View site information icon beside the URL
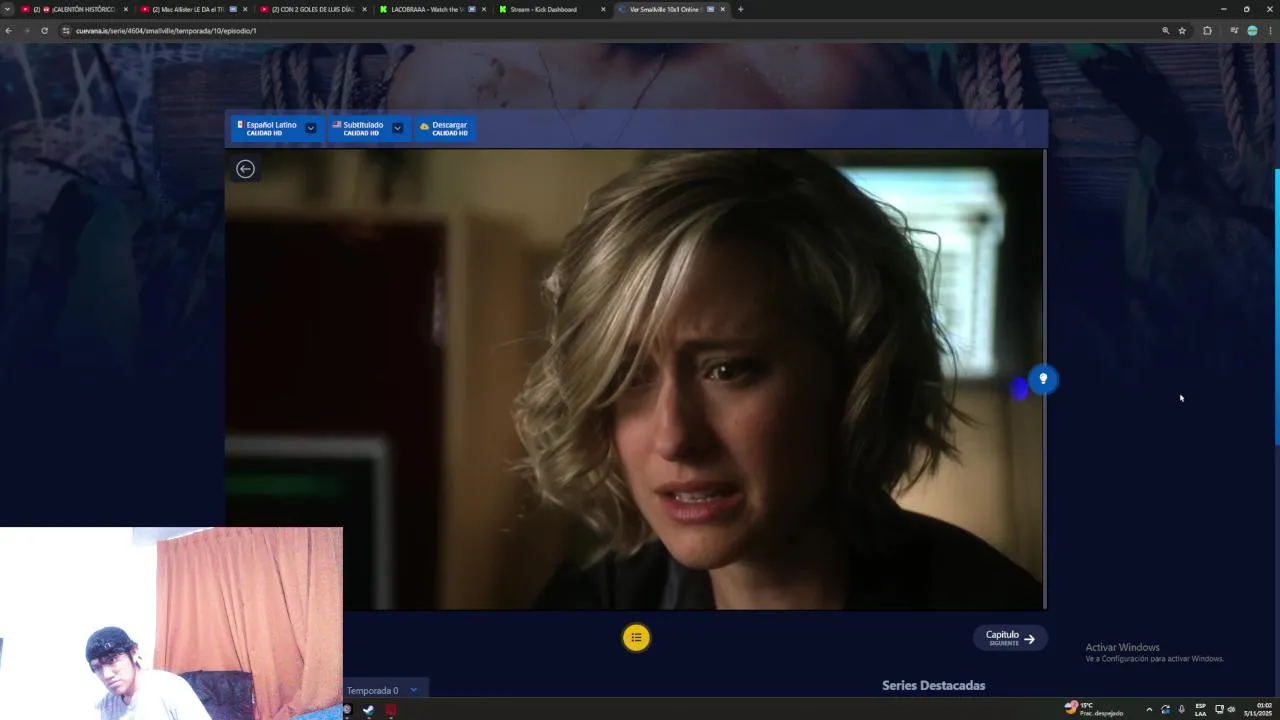The image size is (1280, 720). [x=66, y=31]
